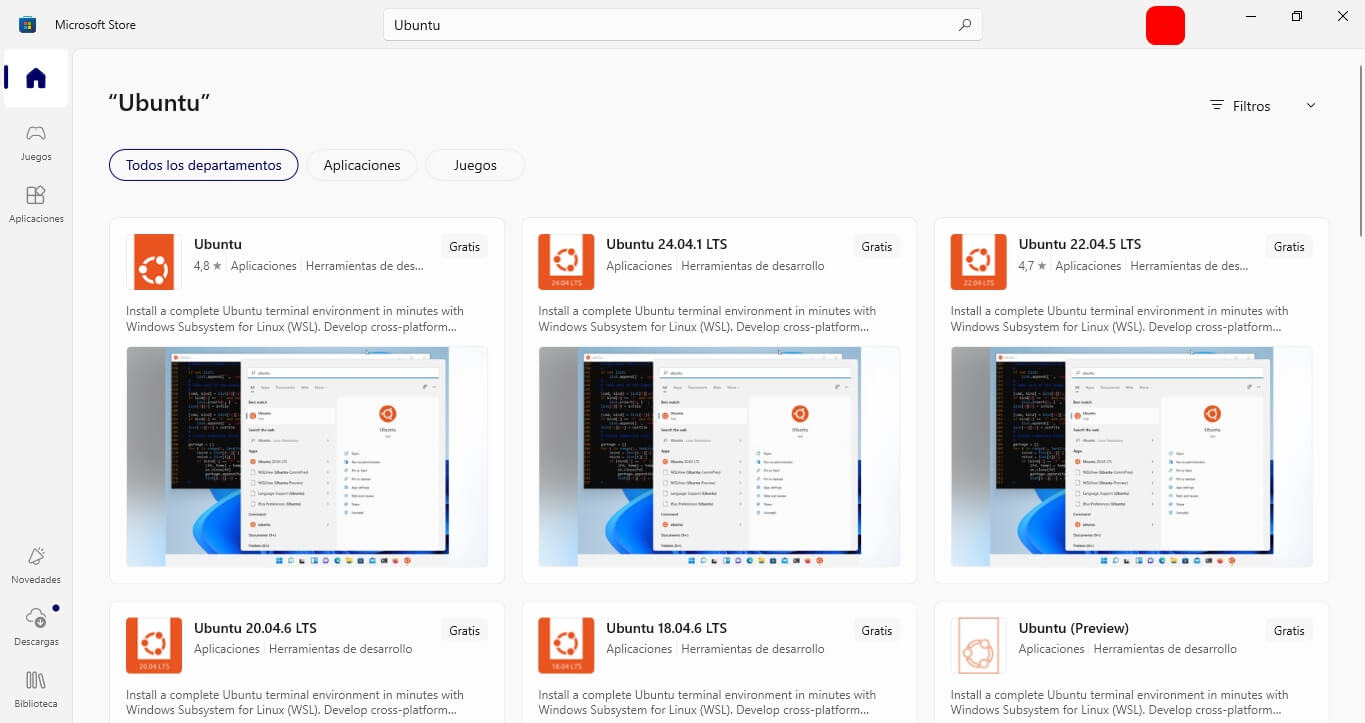Viewport: 1365px width, 723px height.
Task: Open Descargas in the sidebar
Action: (36, 627)
